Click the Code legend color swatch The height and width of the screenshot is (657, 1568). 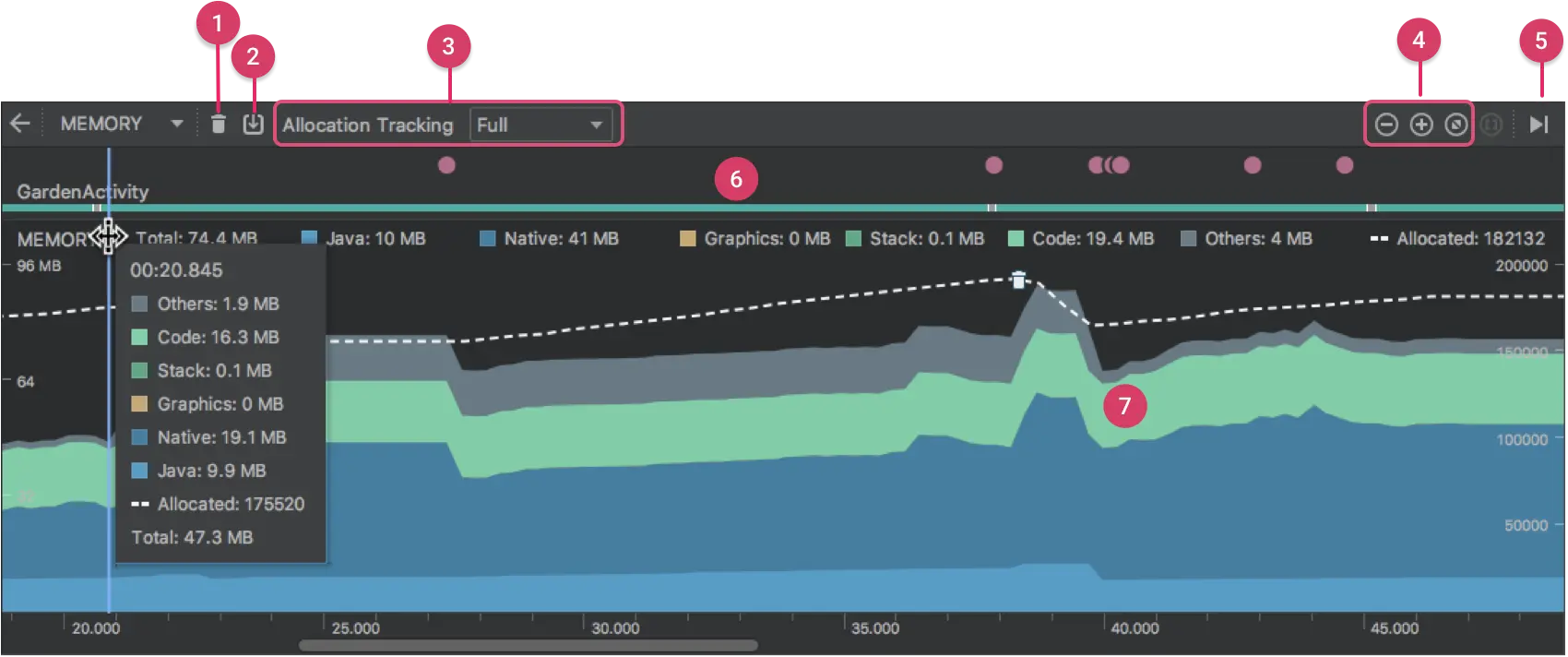1016,238
